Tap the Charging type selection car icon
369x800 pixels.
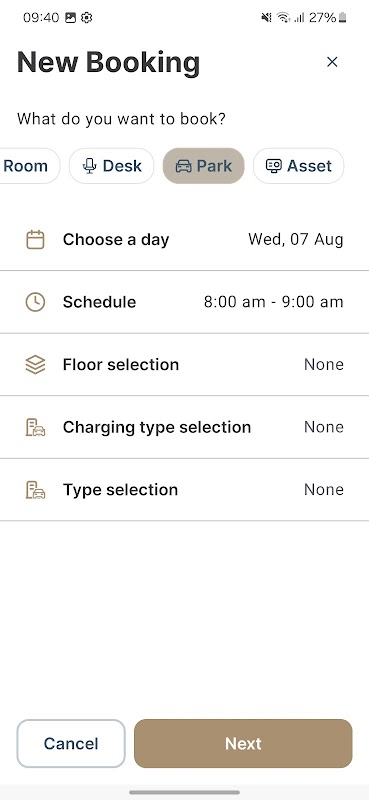(35, 427)
